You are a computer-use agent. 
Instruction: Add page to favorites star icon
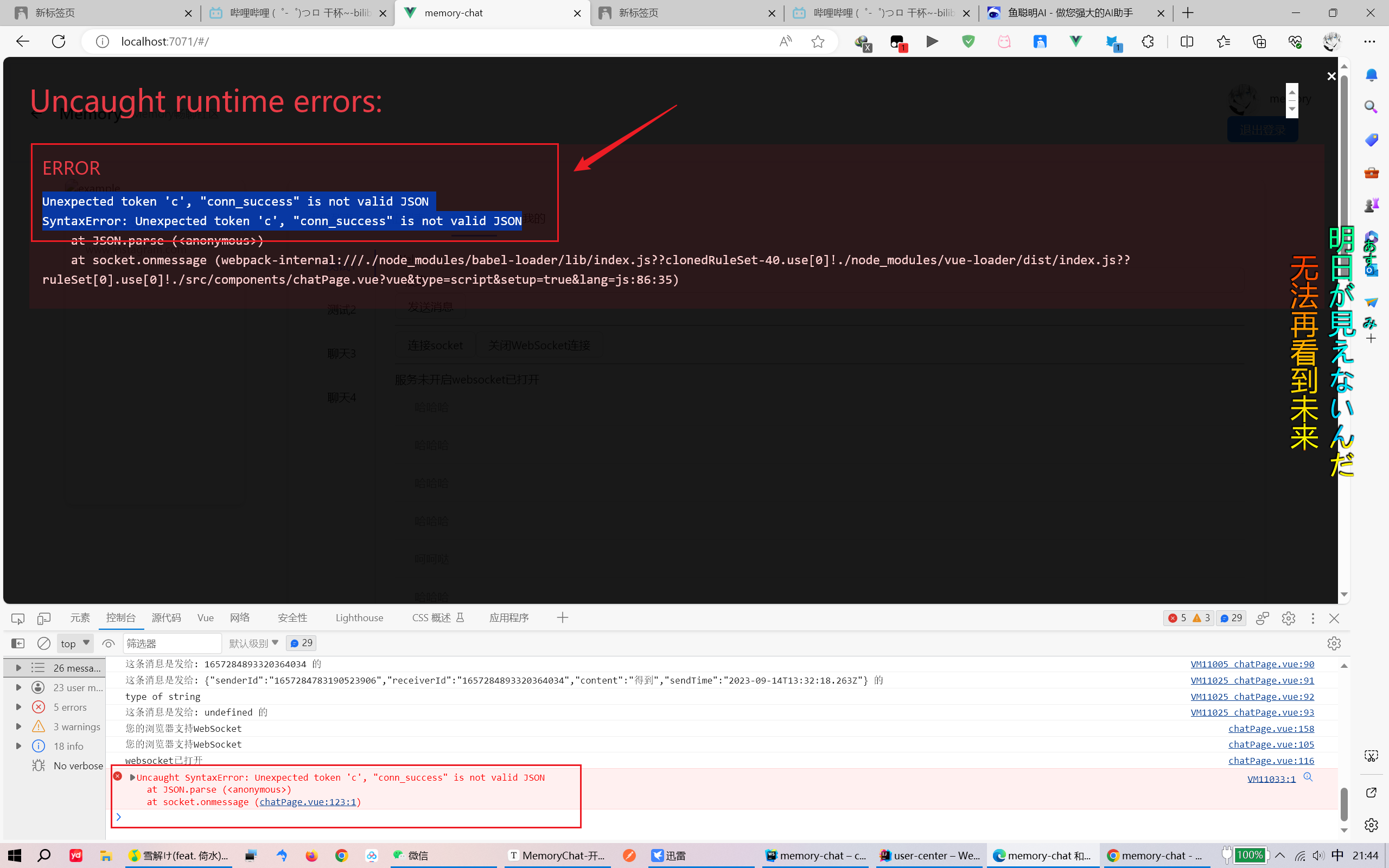coord(818,41)
